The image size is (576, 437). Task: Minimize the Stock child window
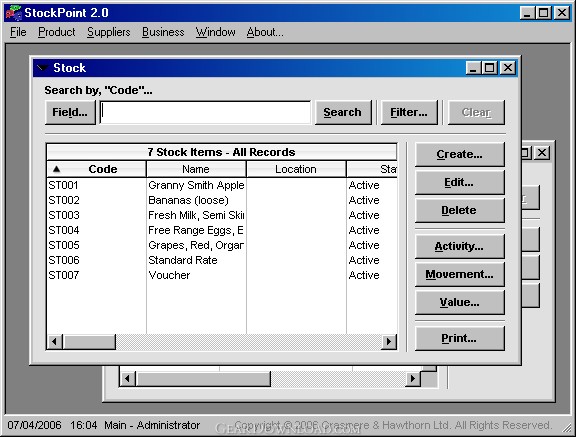(x=474, y=68)
